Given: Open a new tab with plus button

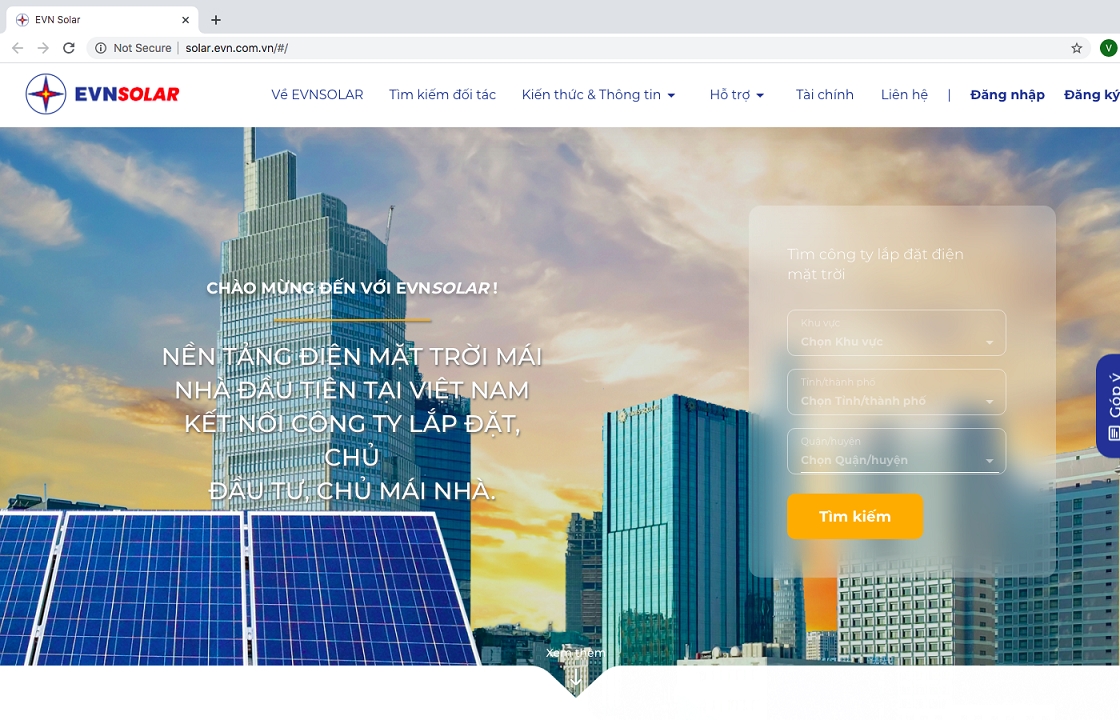Looking at the screenshot, I should (x=216, y=20).
